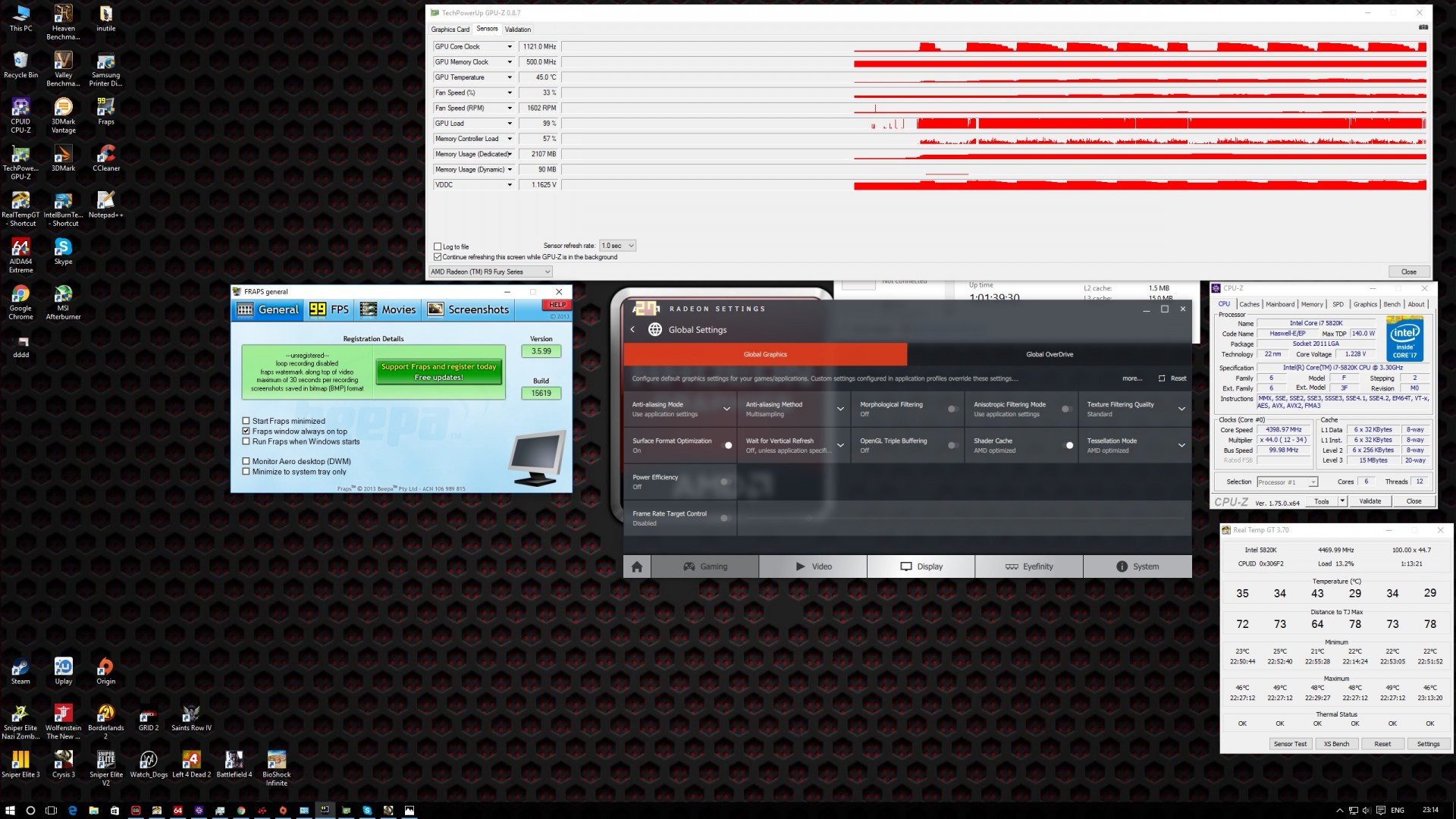The image size is (1456, 819).
Task: Click Reset in Radeon Global Settings
Action: [1172, 378]
